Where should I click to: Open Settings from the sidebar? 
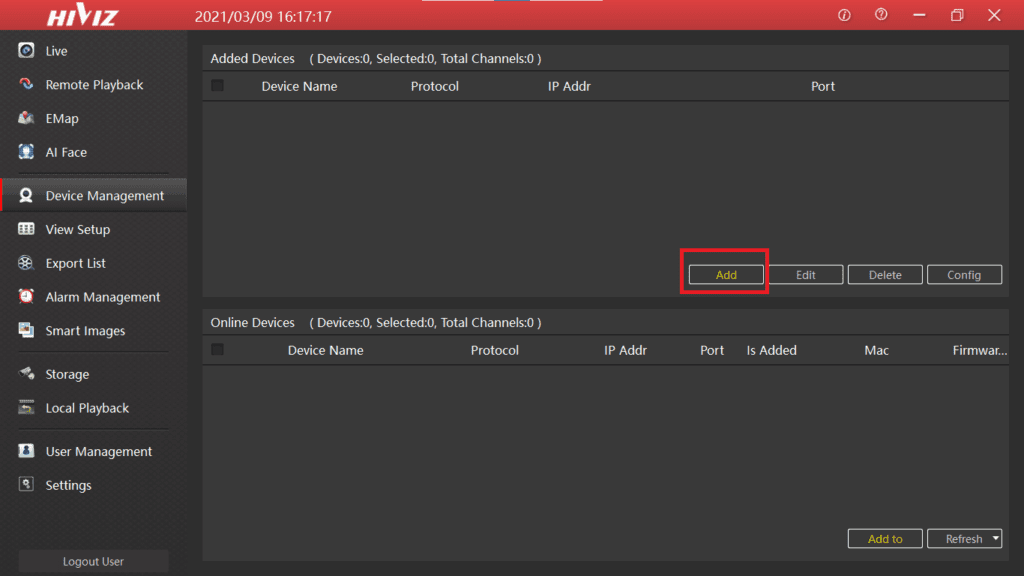(68, 484)
